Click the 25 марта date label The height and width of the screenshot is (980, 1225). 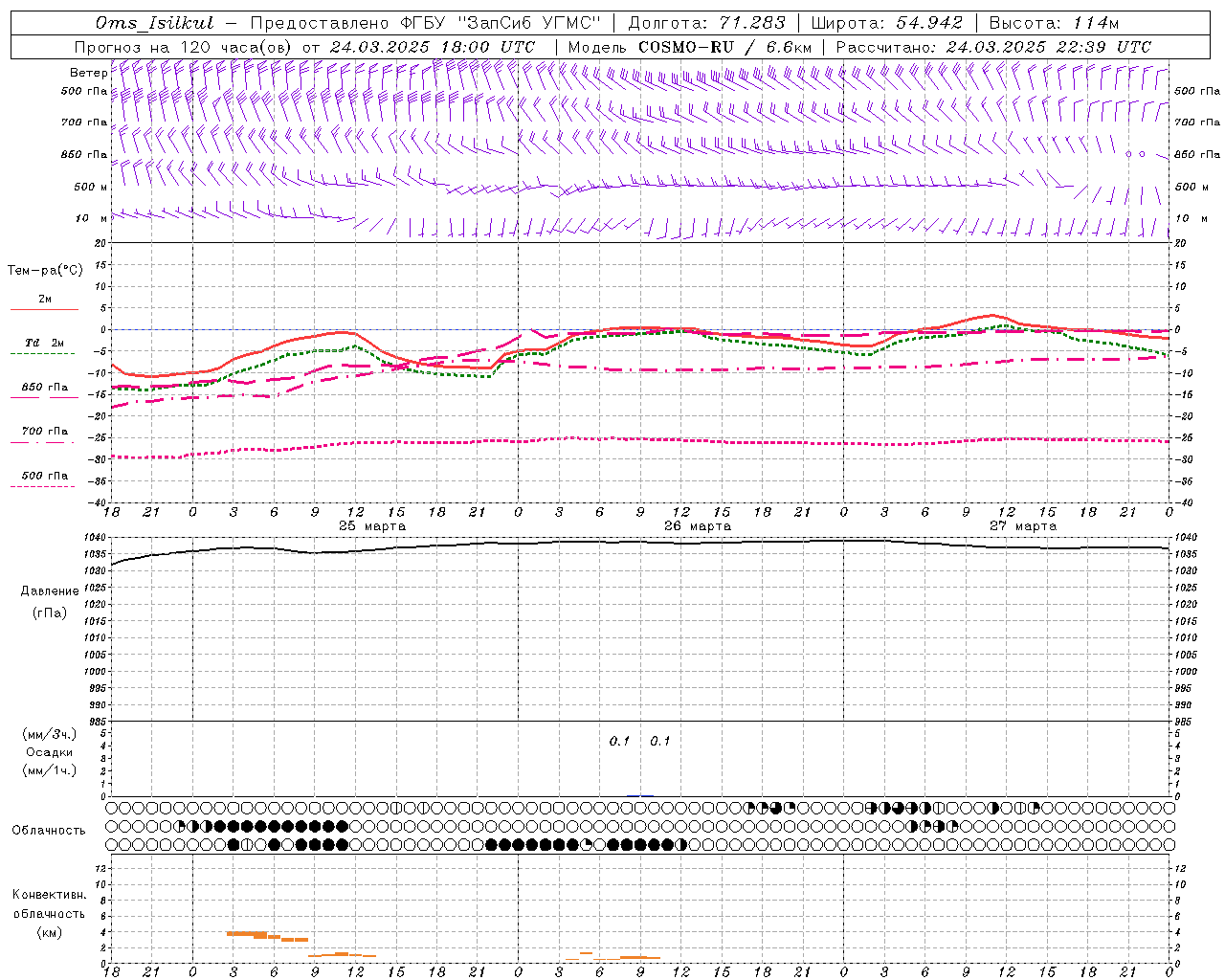(x=372, y=526)
